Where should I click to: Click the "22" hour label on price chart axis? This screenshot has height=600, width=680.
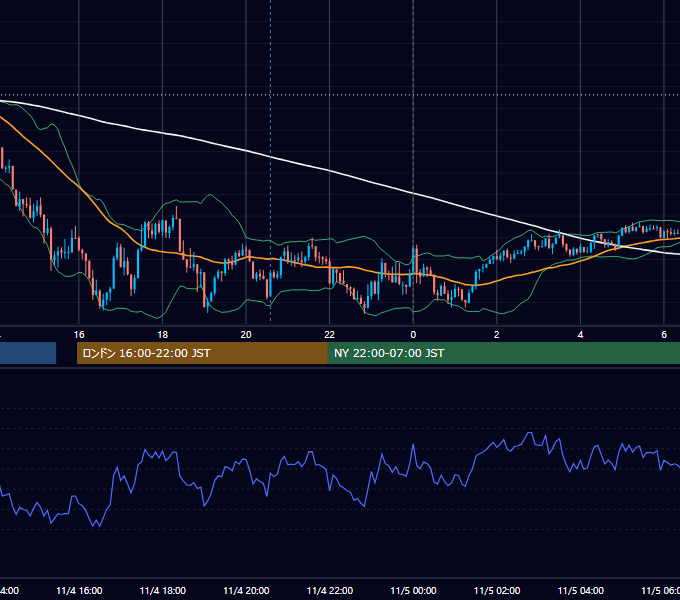point(330,335)
